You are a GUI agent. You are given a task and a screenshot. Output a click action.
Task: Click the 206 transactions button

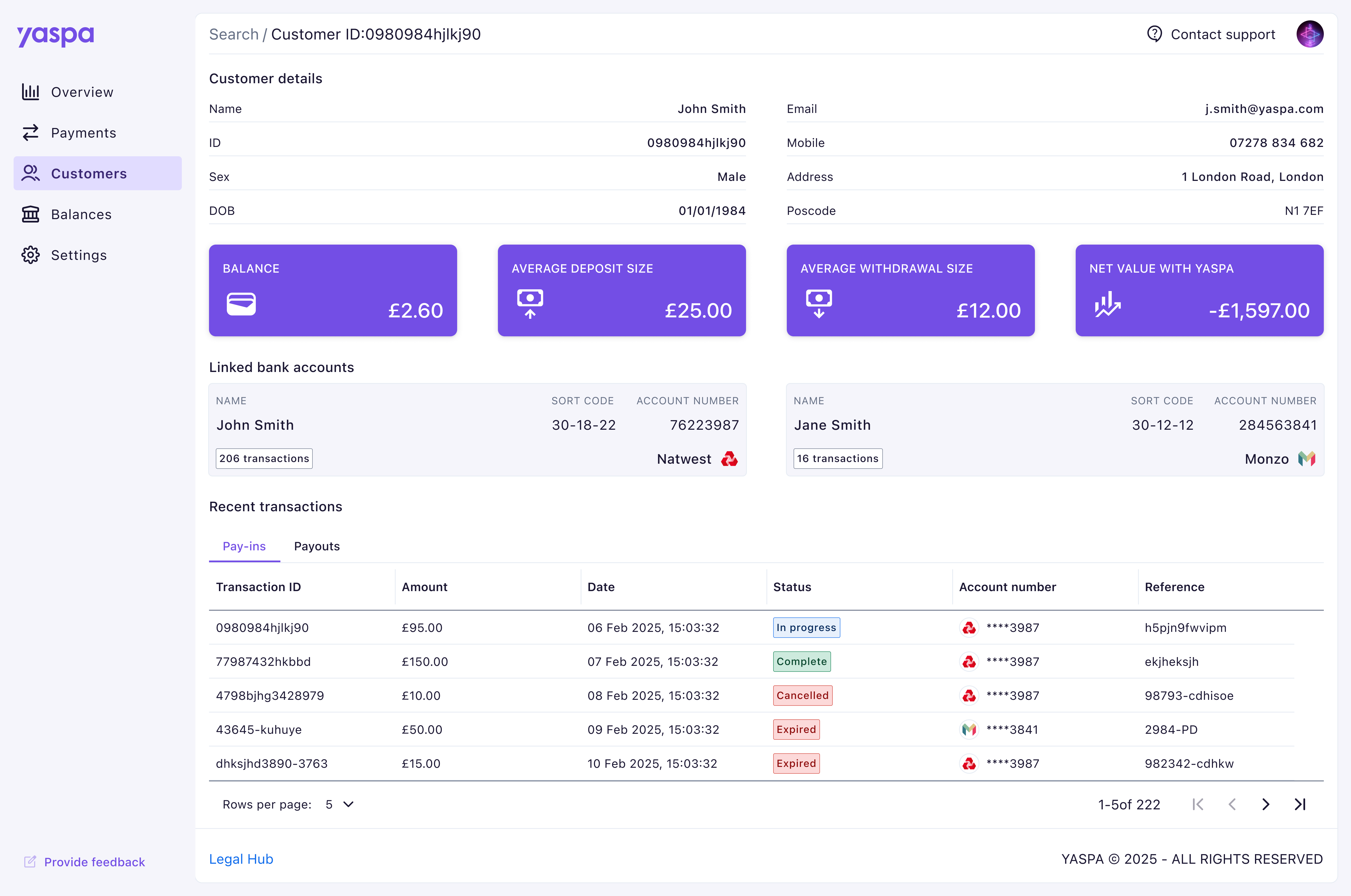[x=264, y=458]
